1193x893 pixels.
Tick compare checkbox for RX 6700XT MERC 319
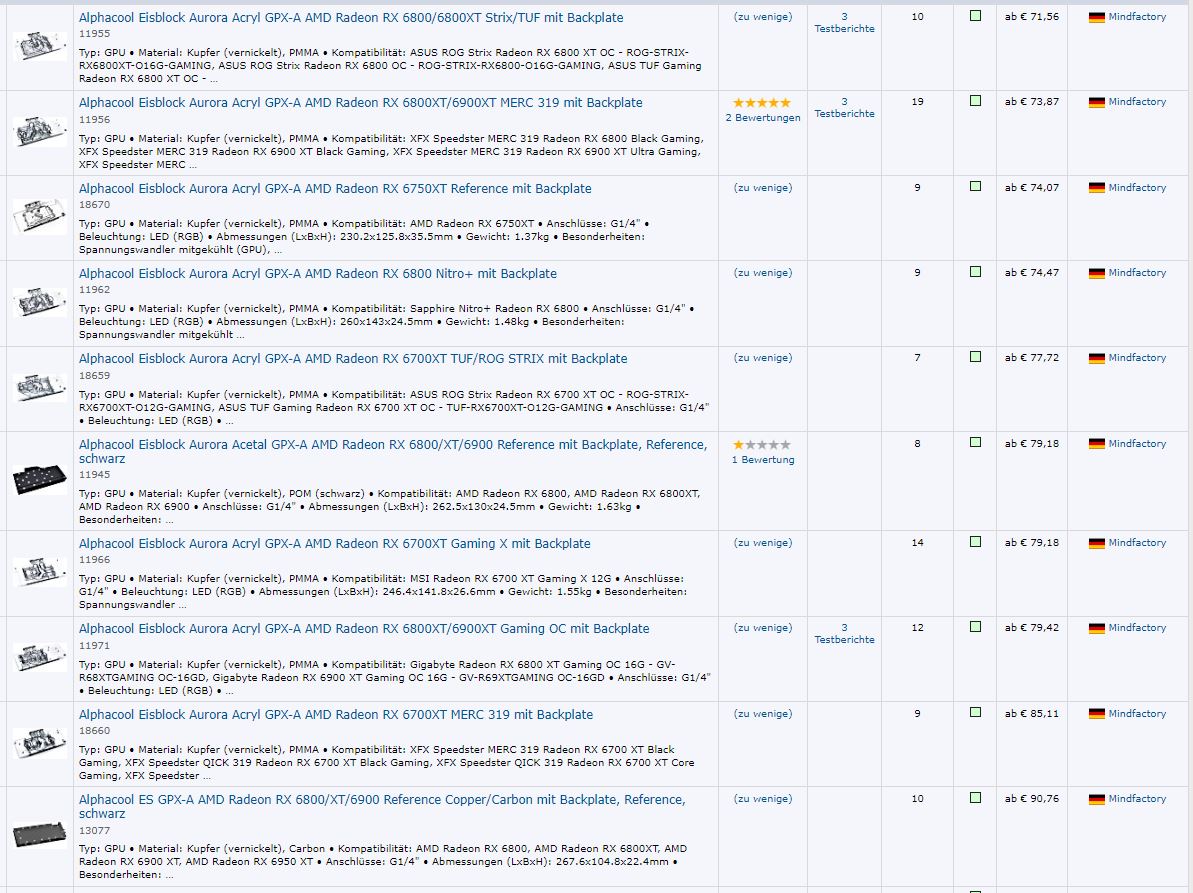tap(975, 713)
